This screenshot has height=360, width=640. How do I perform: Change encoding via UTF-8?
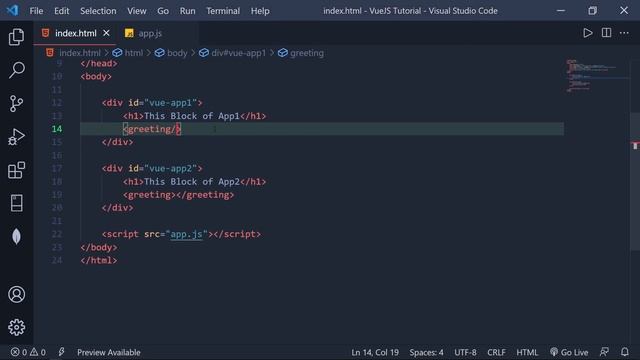(x=465, y=352)
